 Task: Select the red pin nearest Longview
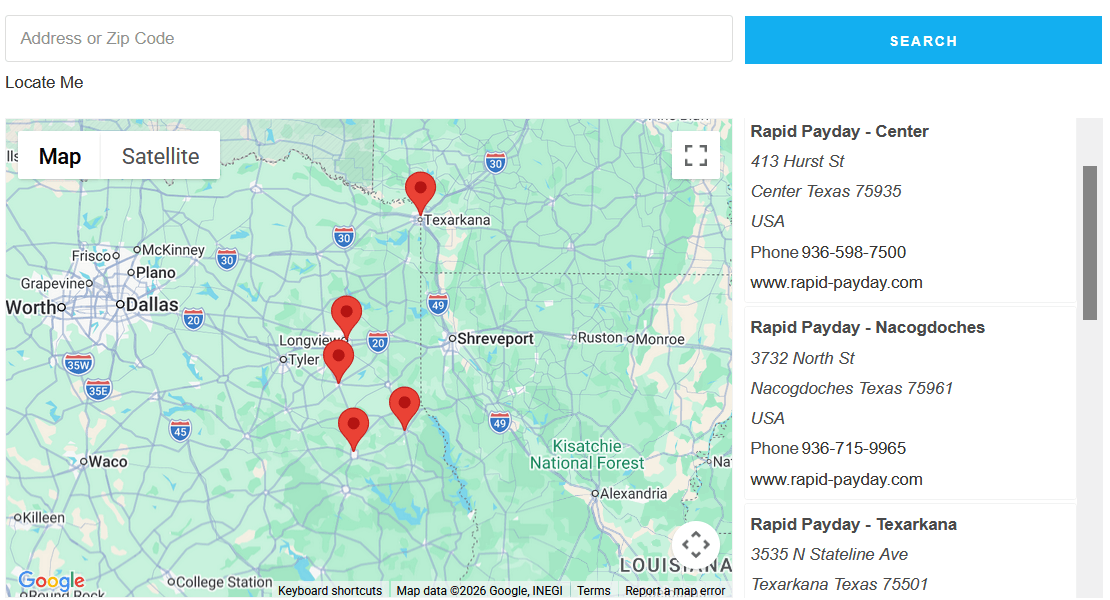click(x=347, y=316)
